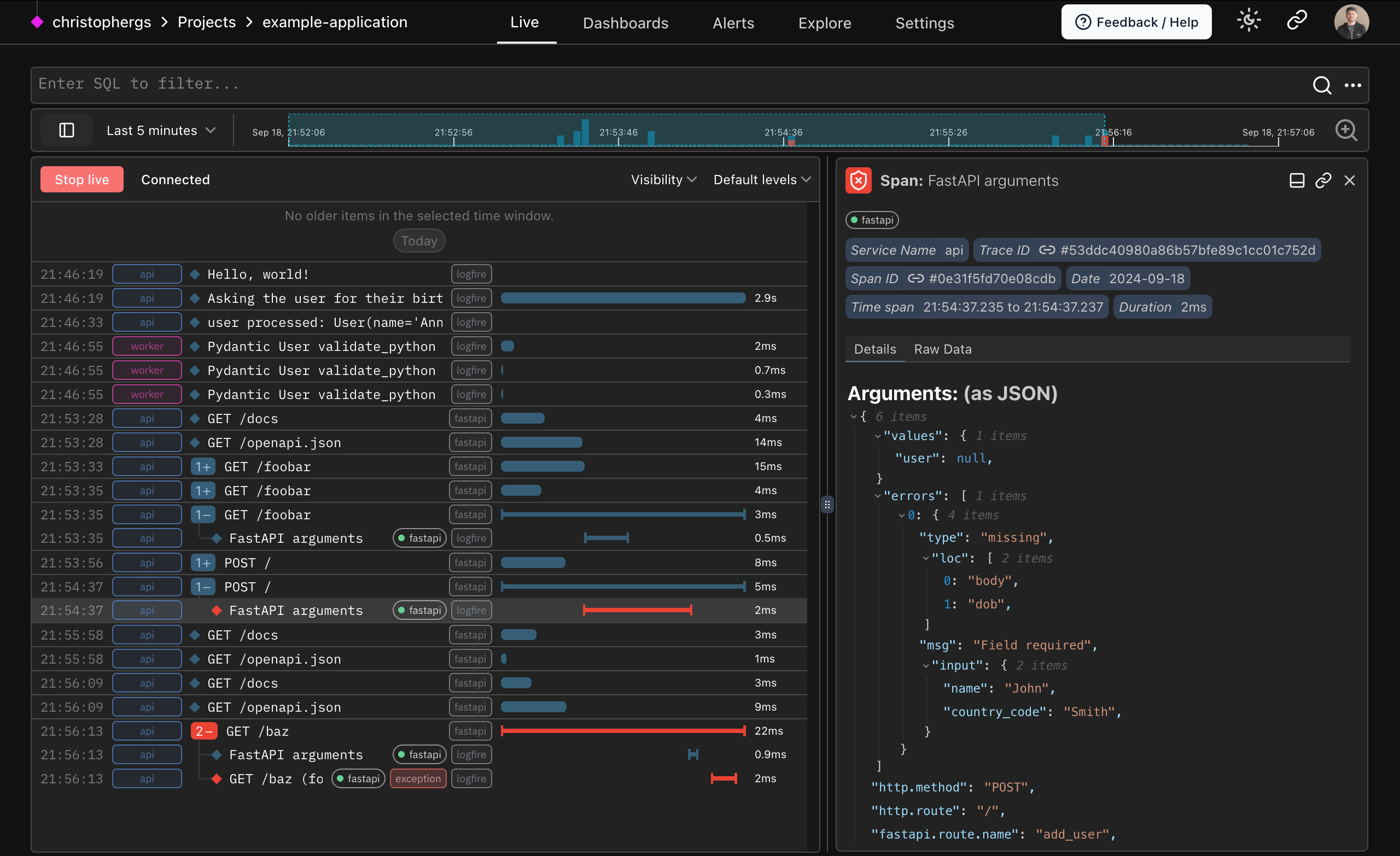Image resolution: width=1400 pixels, height=856 pixels.
Task: Expand collapsed GET /foobar spans via 1+ badge
Action: [x=203, y=466]
